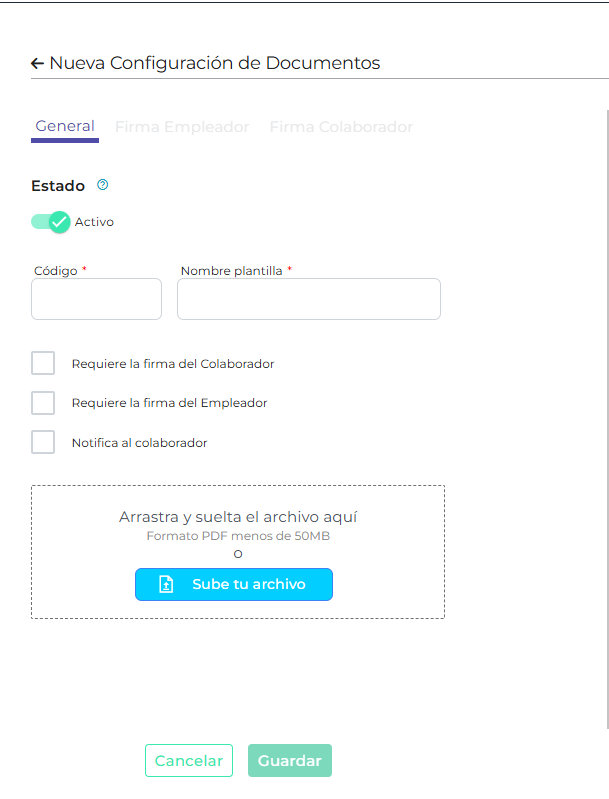The height and width of the screenshot is (799, 609).
Task: Focus the Código input field
Action: point(97,299)
